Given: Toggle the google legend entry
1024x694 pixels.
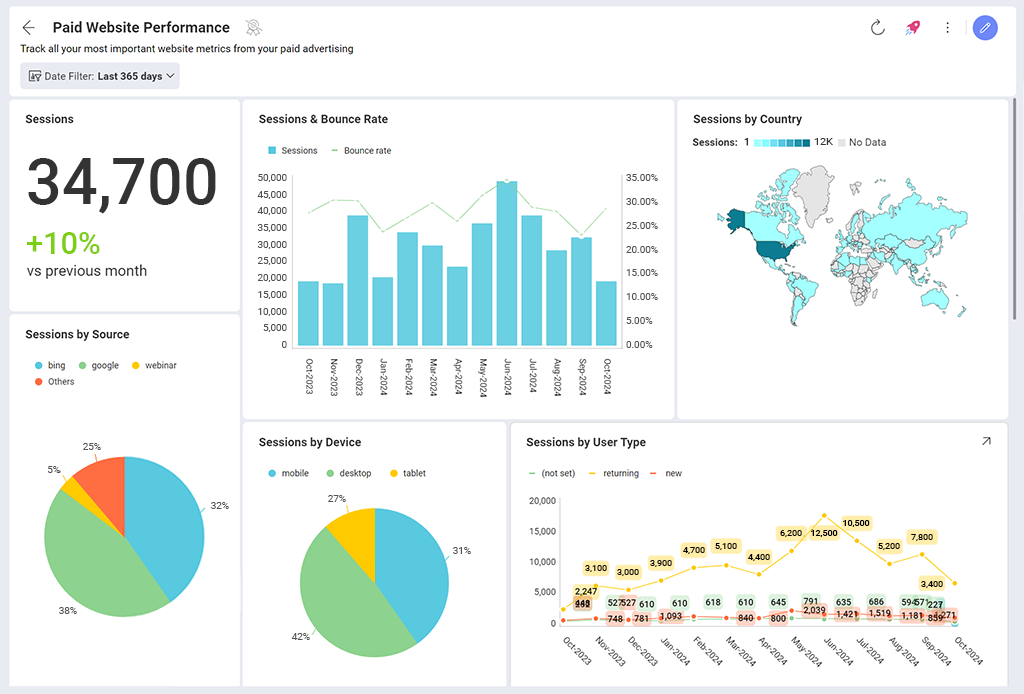Looking at the screenshot, I should click(x=99, y=366).
